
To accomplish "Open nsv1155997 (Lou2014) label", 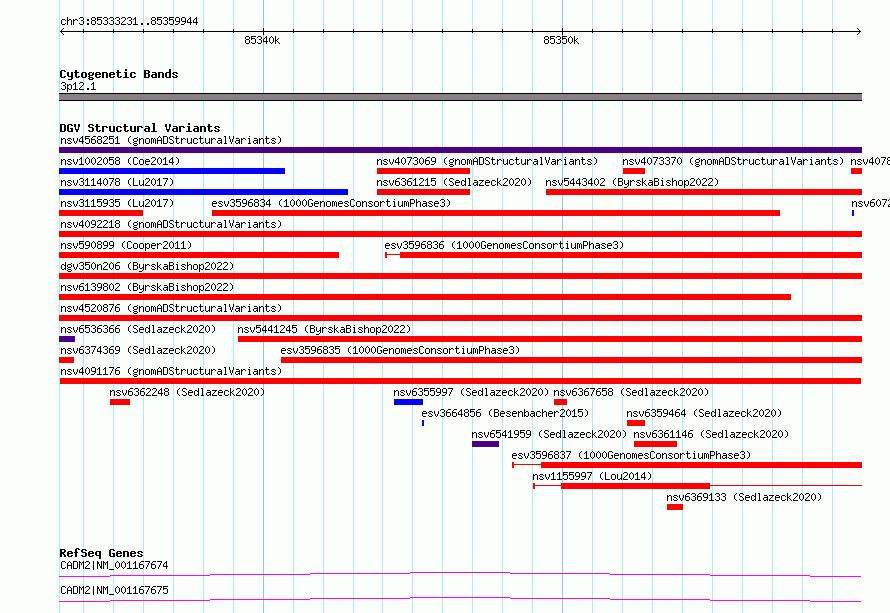I will [592, 476].
